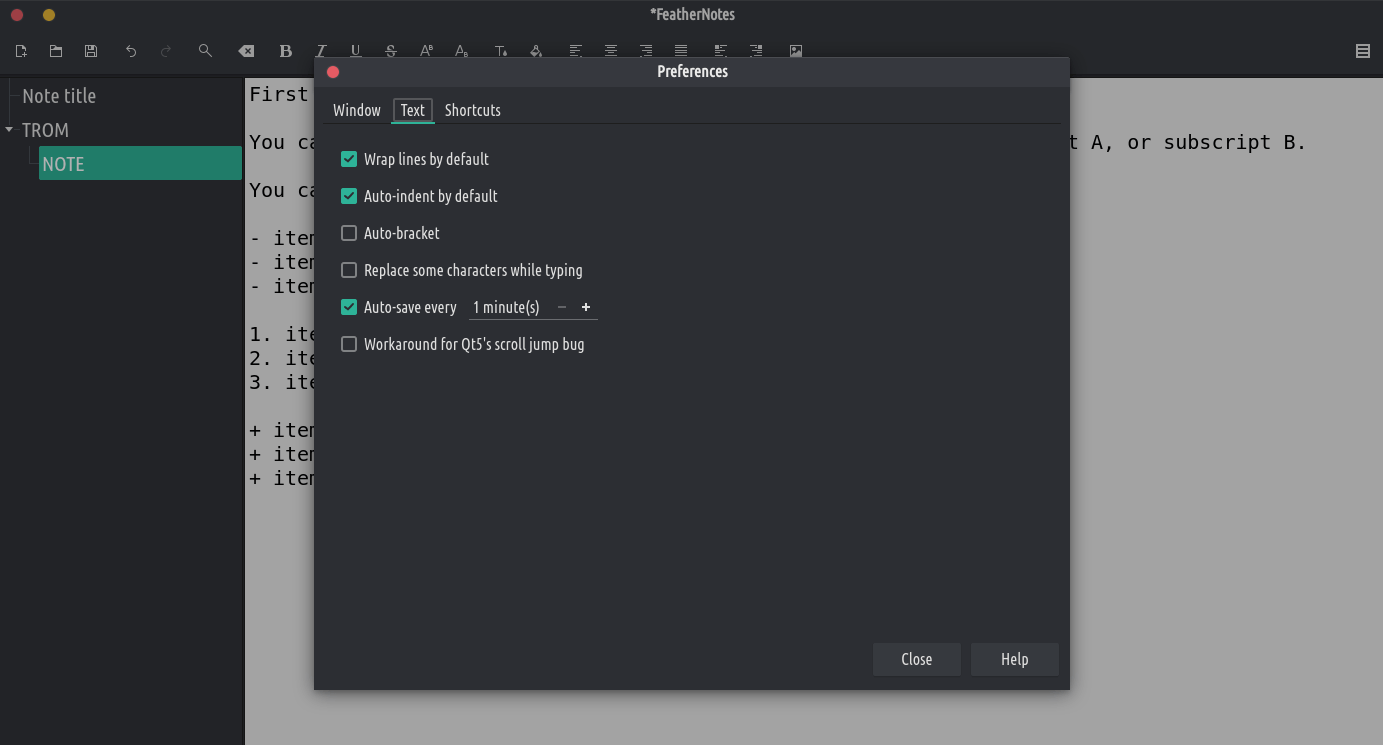Switch to the Window tab
The height and width of the screenshot is (745, 1383).
point(357,110)
